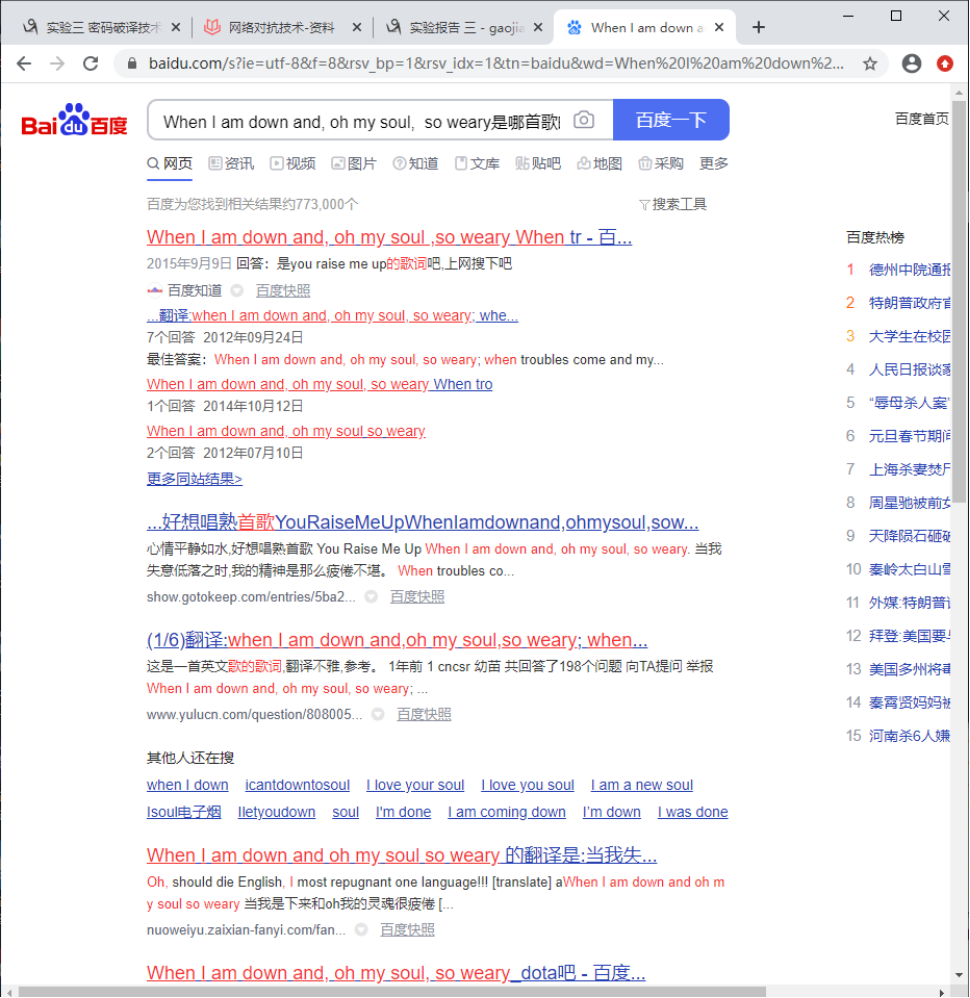The width and height of the screenshot is (970, 998).
Task: Close the 实验三 密码破译技术 tab
Action: (176, 27)
